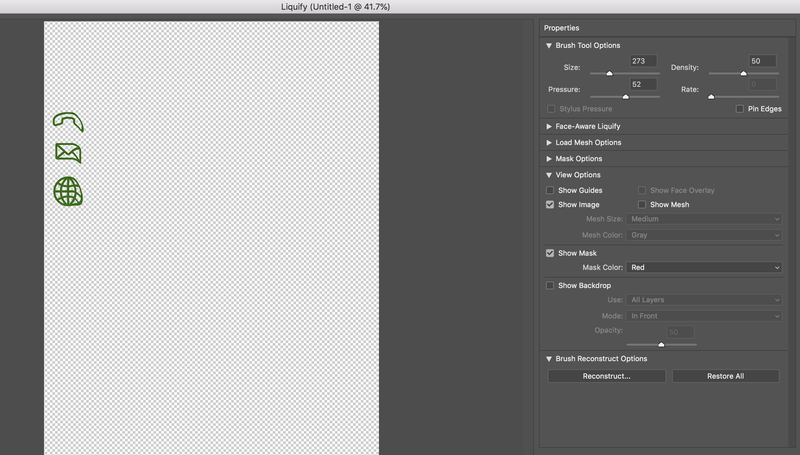
Task: Click the Restore All button
Action: pyautogui.click(x=726, y=376)
